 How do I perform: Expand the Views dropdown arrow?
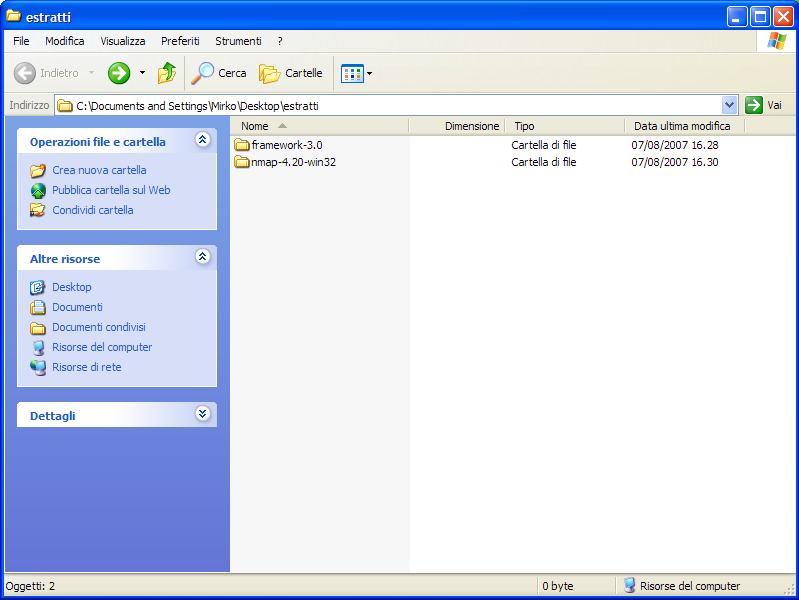click(369, 73)
